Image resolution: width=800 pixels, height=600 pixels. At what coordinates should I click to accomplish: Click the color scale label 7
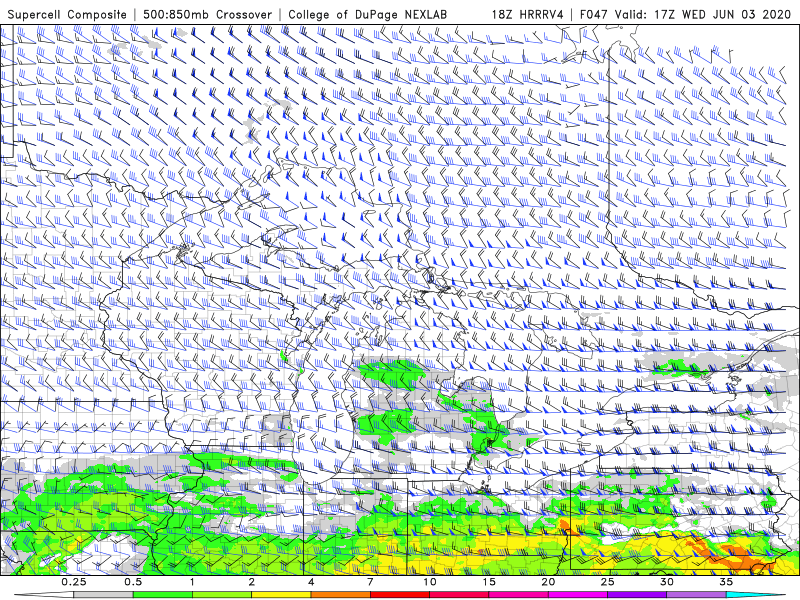click(370, 582)
